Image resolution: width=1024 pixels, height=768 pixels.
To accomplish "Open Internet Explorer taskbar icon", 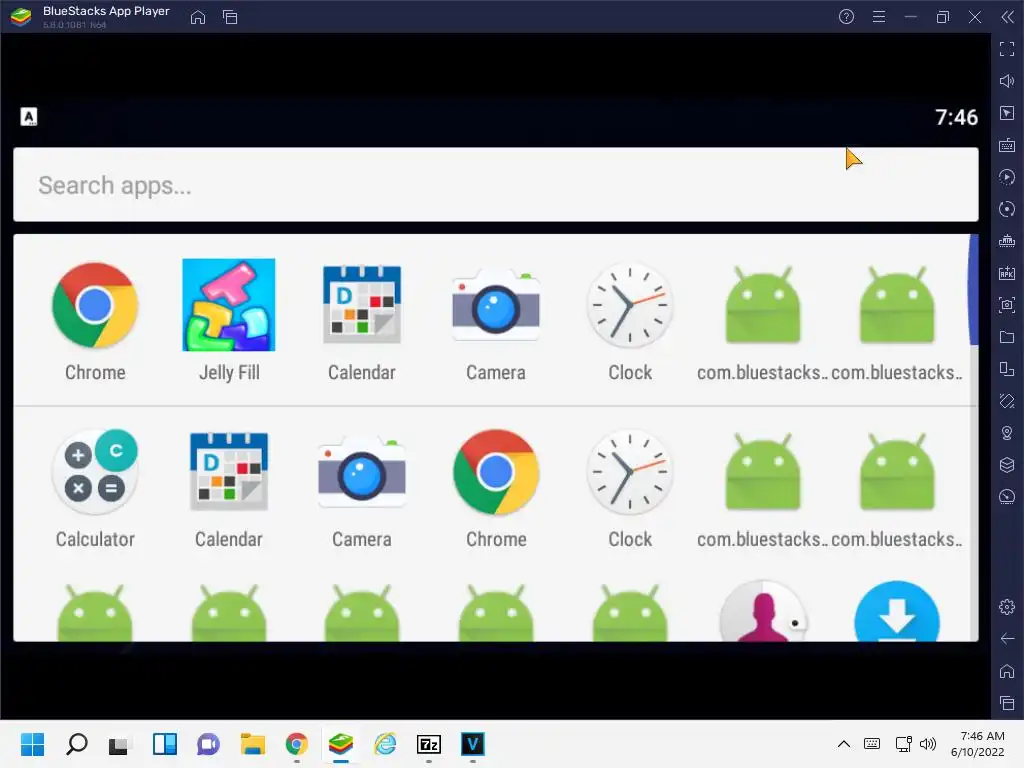I will [385, 744].
